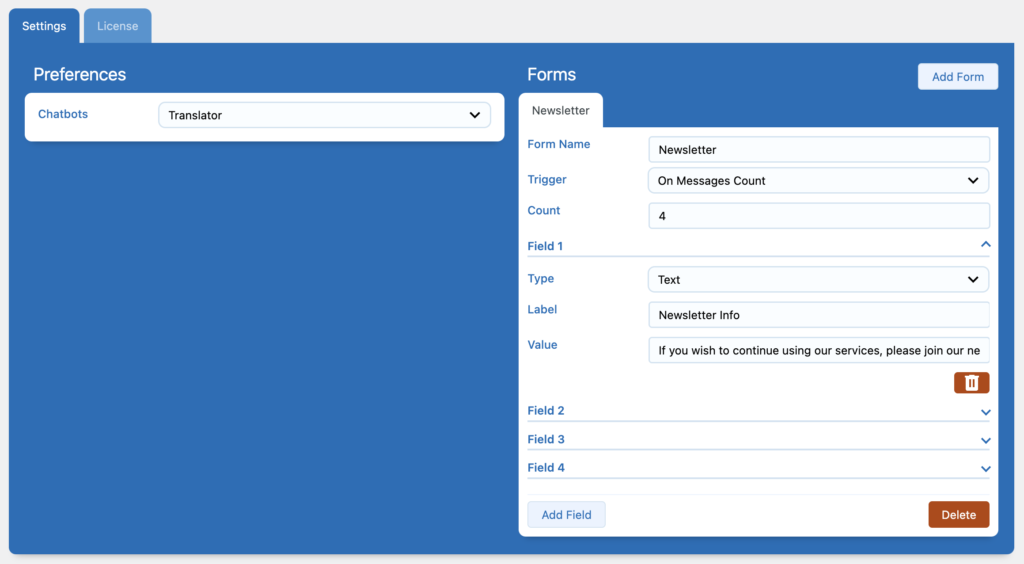1024x564 pixels.
Task: Open the field Type dropdown
Action: [818, 280]
